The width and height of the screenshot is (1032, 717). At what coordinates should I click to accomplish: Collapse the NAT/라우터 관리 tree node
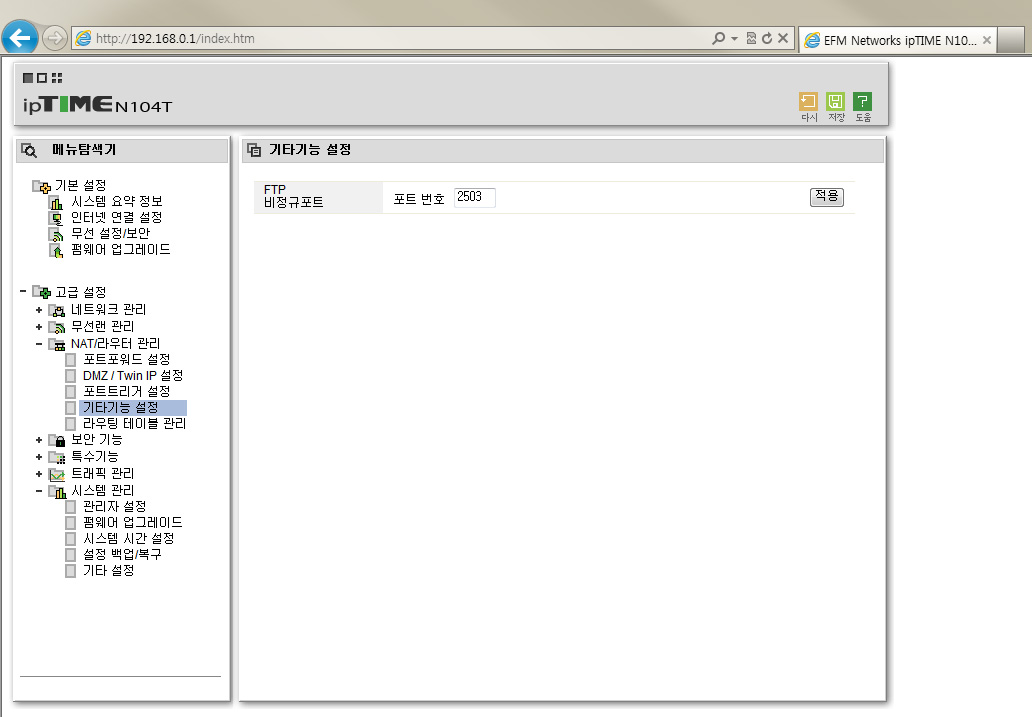coord(39,344)
